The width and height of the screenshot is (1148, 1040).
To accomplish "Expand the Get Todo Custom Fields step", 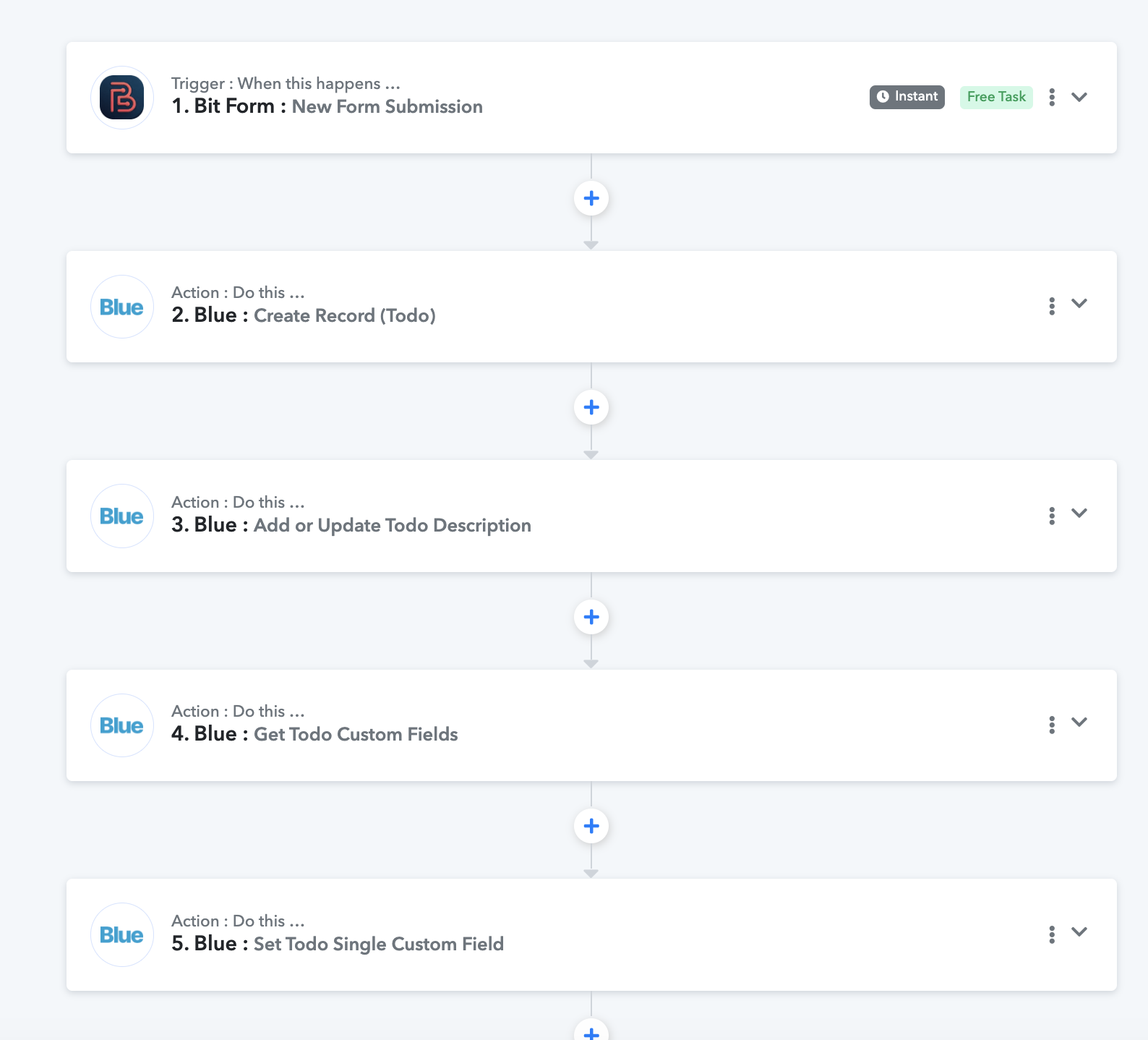I will 1079,722.
